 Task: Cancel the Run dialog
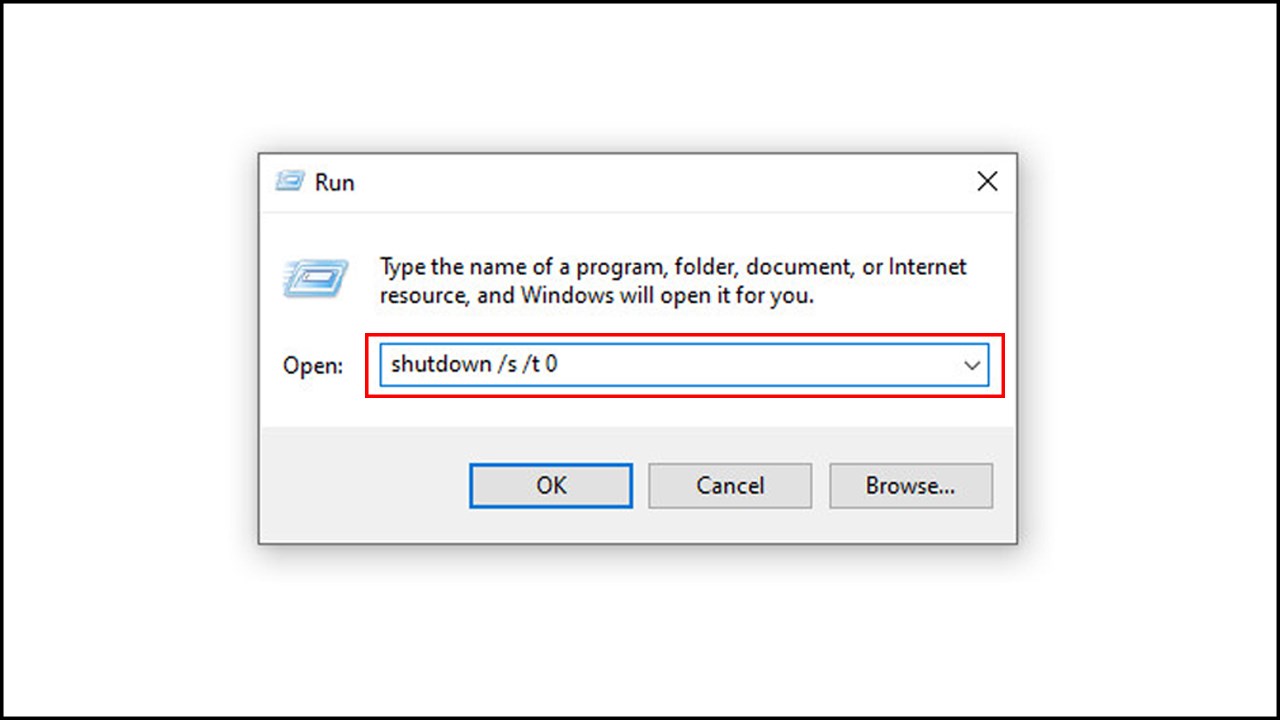point(730,485)
